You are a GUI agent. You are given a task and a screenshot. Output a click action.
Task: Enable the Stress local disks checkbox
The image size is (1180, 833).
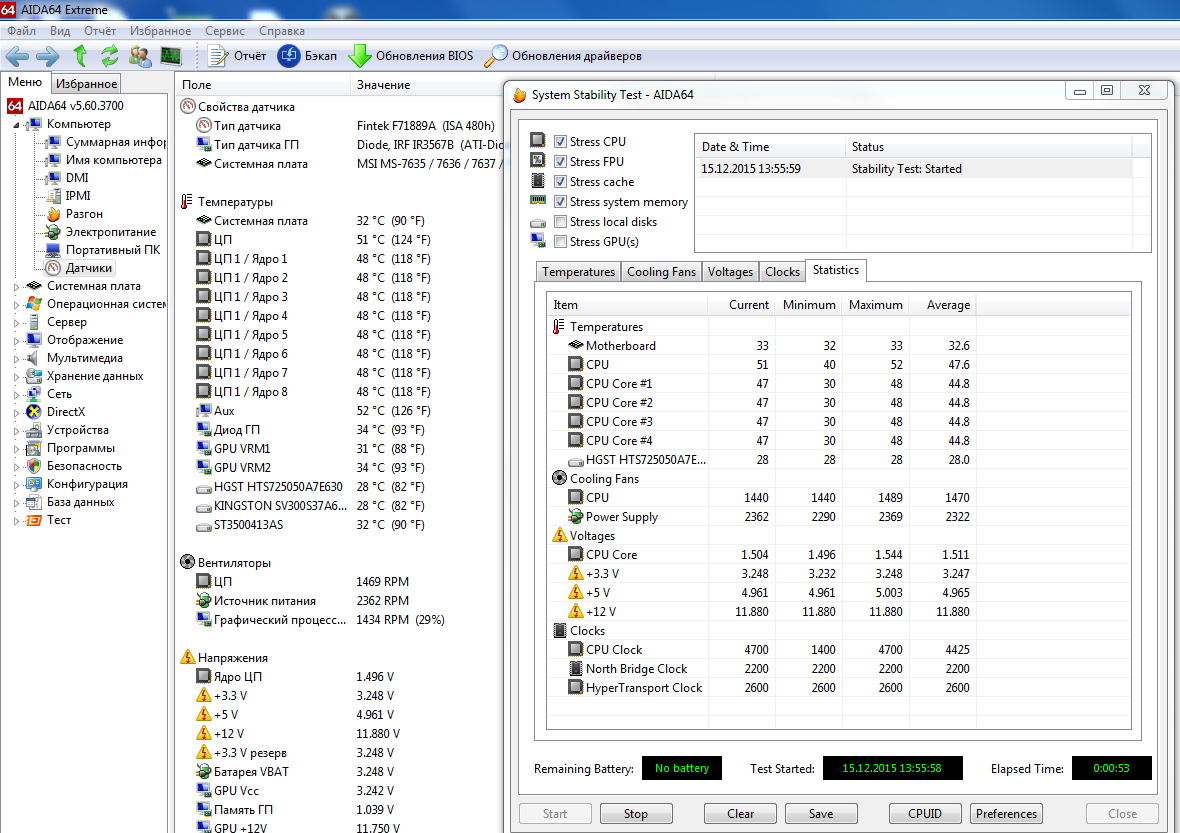pyautogui.click(x=560, y=222)
